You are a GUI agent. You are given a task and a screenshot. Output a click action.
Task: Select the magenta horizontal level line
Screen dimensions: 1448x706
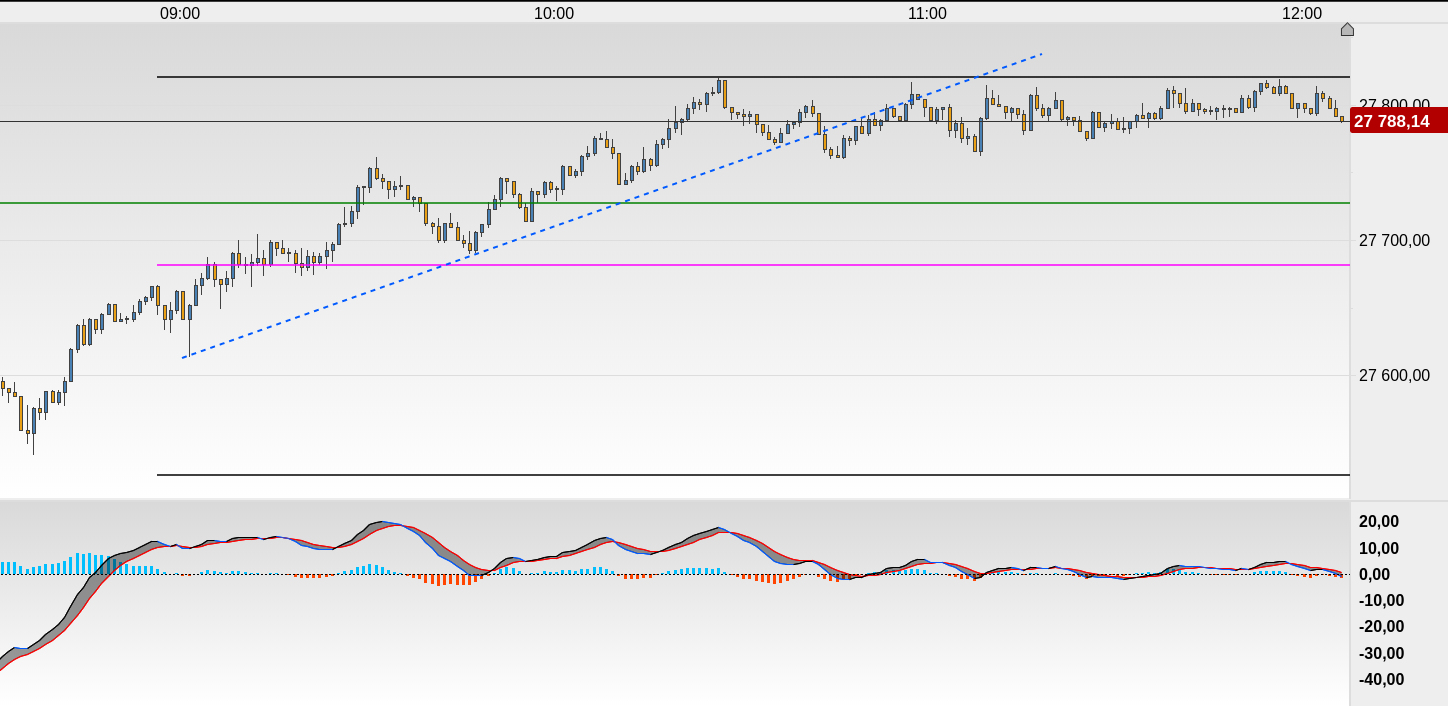tap(753, 265)
